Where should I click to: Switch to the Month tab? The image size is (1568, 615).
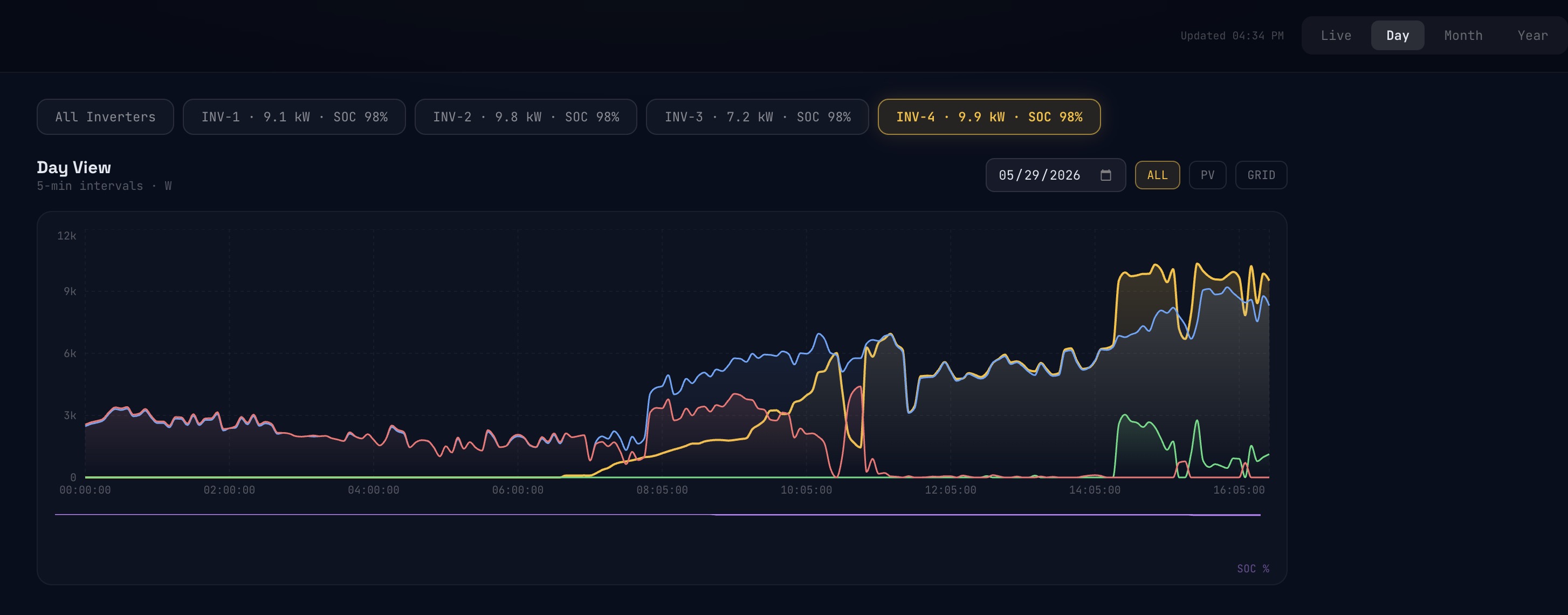tap(1463, 35)
